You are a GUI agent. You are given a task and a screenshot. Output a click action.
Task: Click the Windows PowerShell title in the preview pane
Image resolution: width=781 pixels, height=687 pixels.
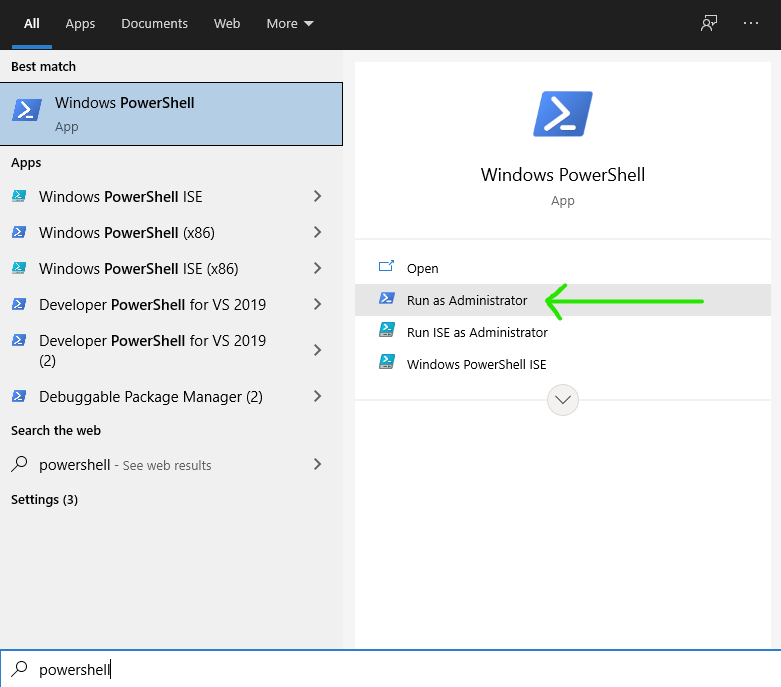click(x=563, y=175)
